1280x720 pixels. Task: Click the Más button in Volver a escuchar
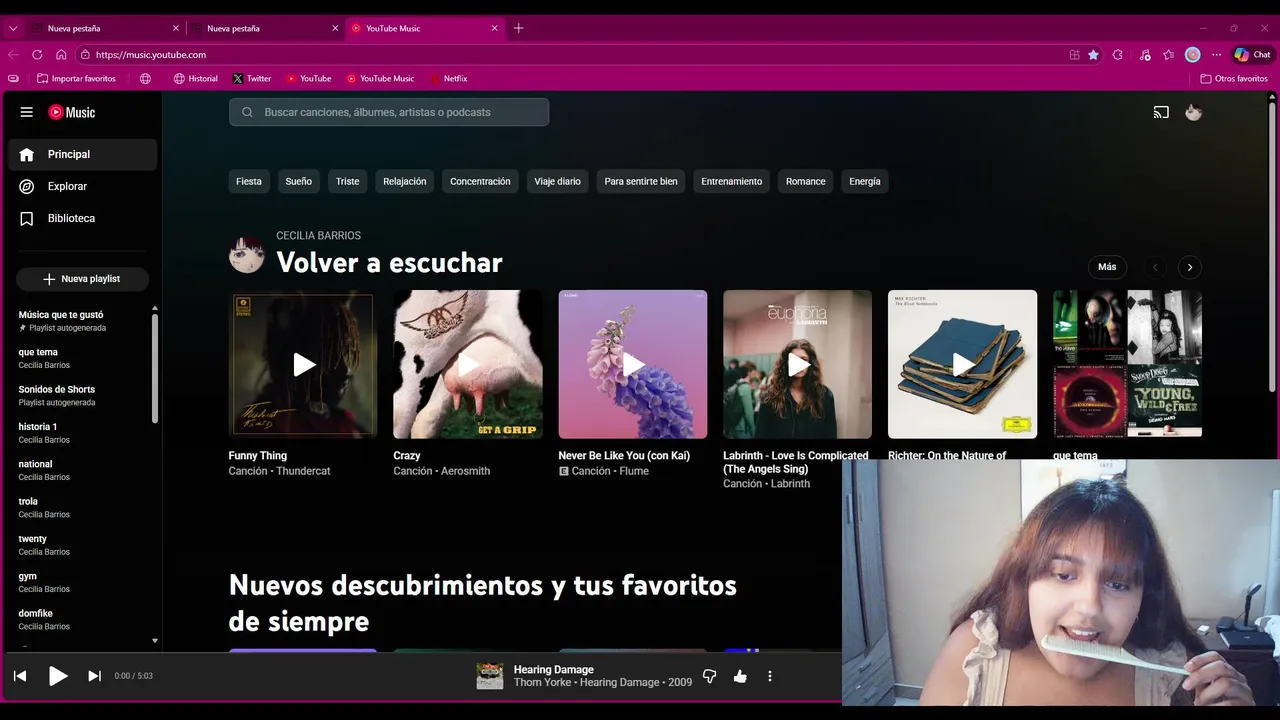tap(1107, 267)
